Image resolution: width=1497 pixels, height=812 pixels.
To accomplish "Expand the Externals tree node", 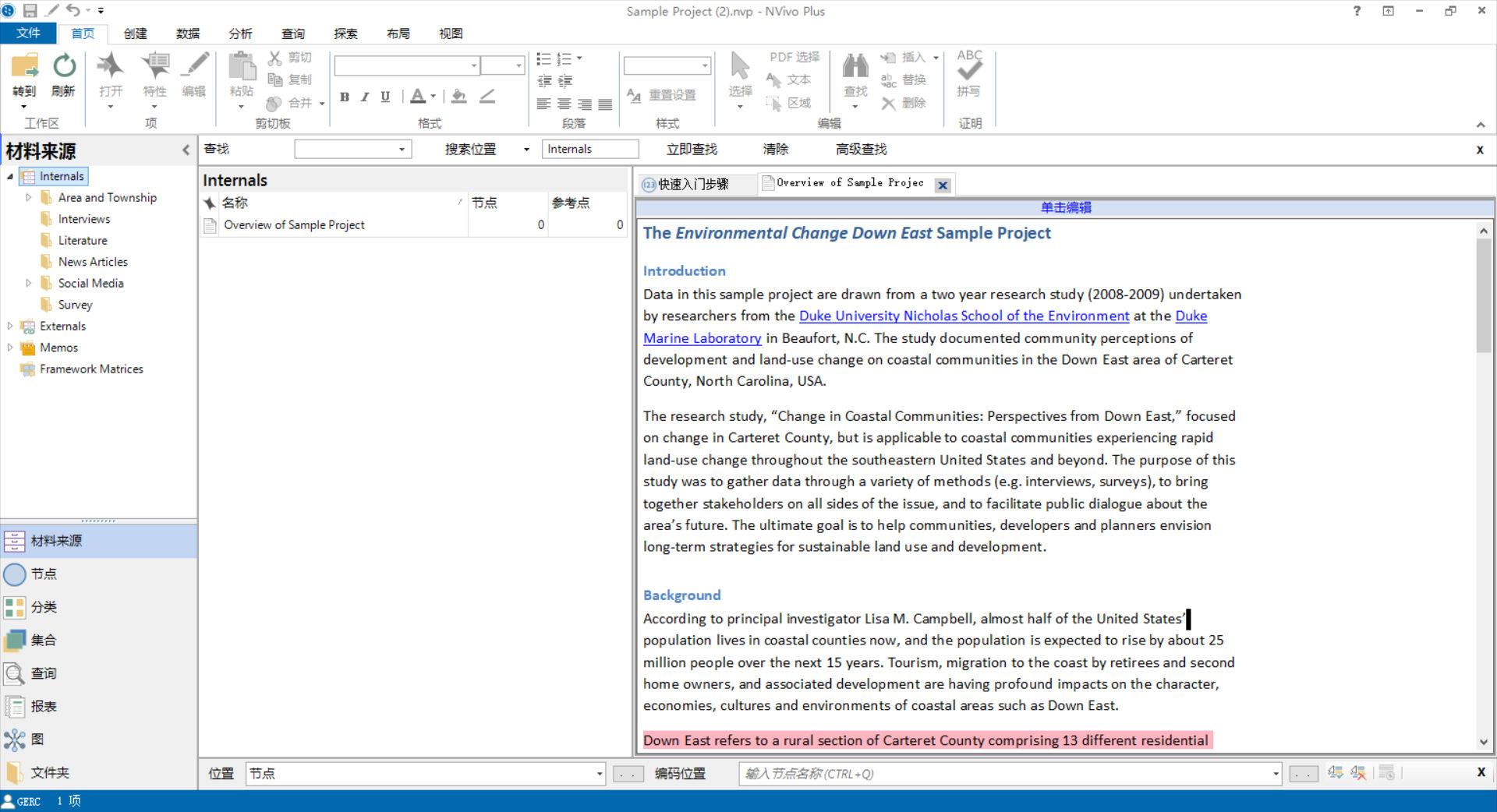I will pos(10,327).
